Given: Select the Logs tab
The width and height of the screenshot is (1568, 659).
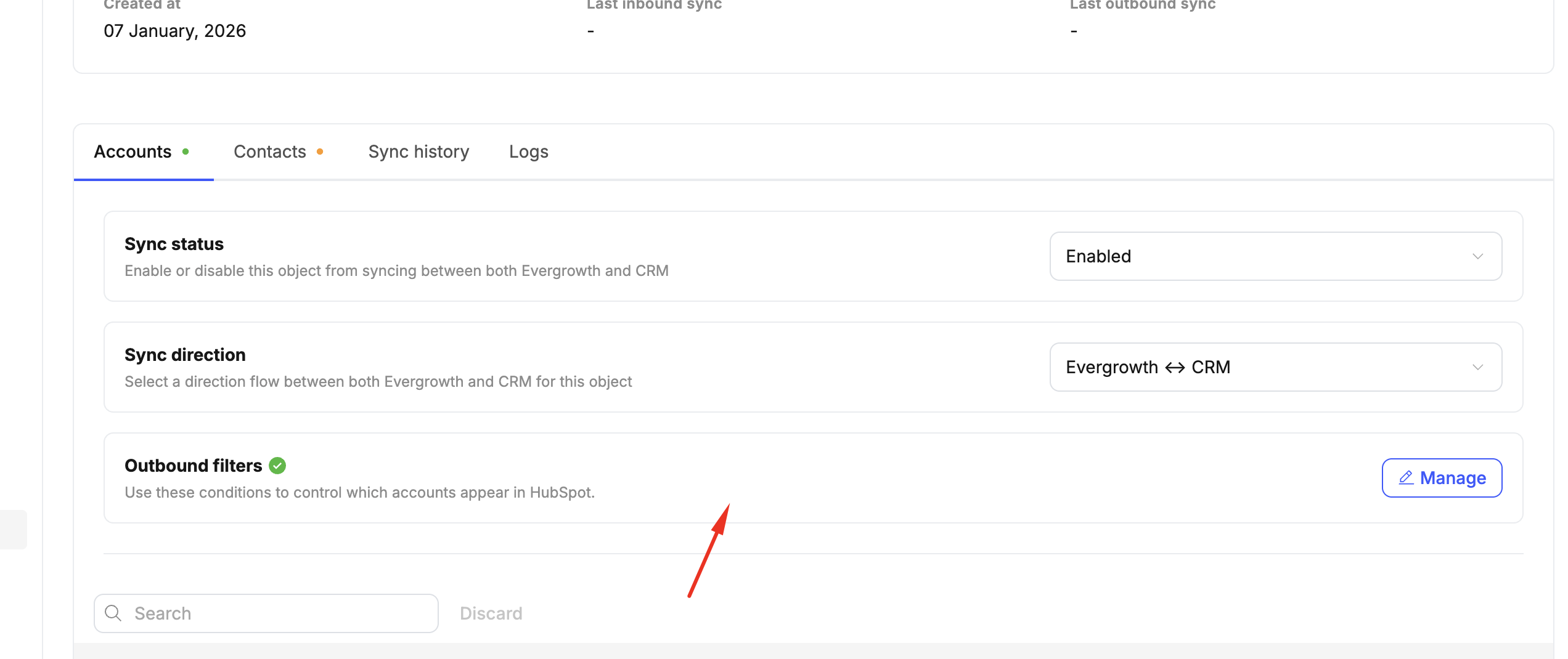Looking at the screenshot, I should click(x=528, y=152).
